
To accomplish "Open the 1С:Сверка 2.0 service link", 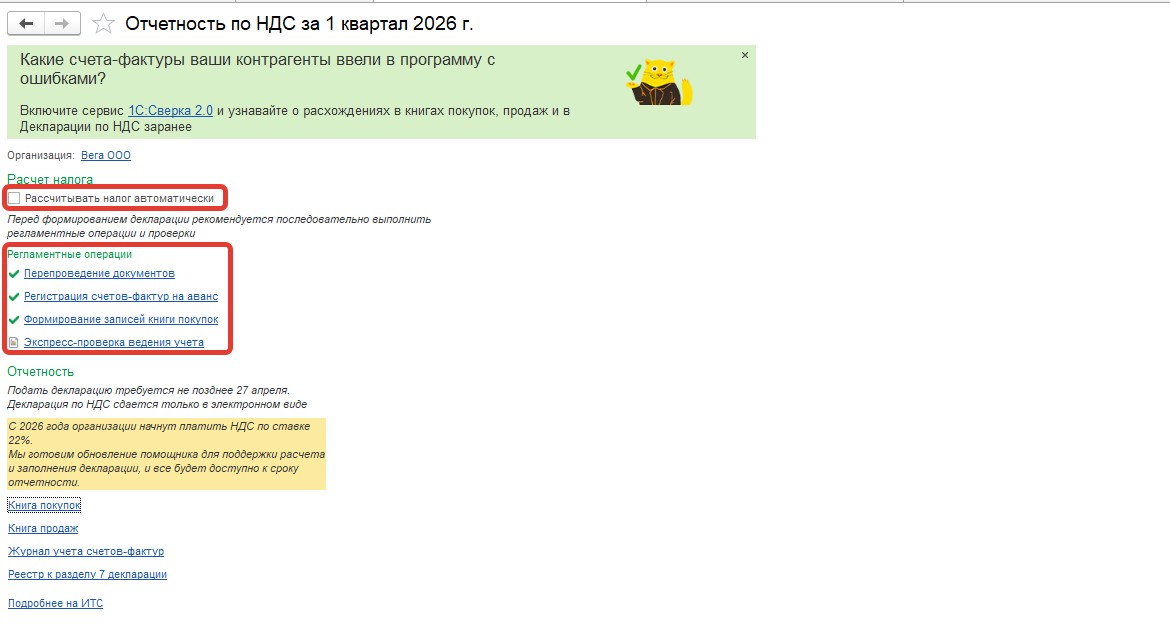I will click(170, 111).
